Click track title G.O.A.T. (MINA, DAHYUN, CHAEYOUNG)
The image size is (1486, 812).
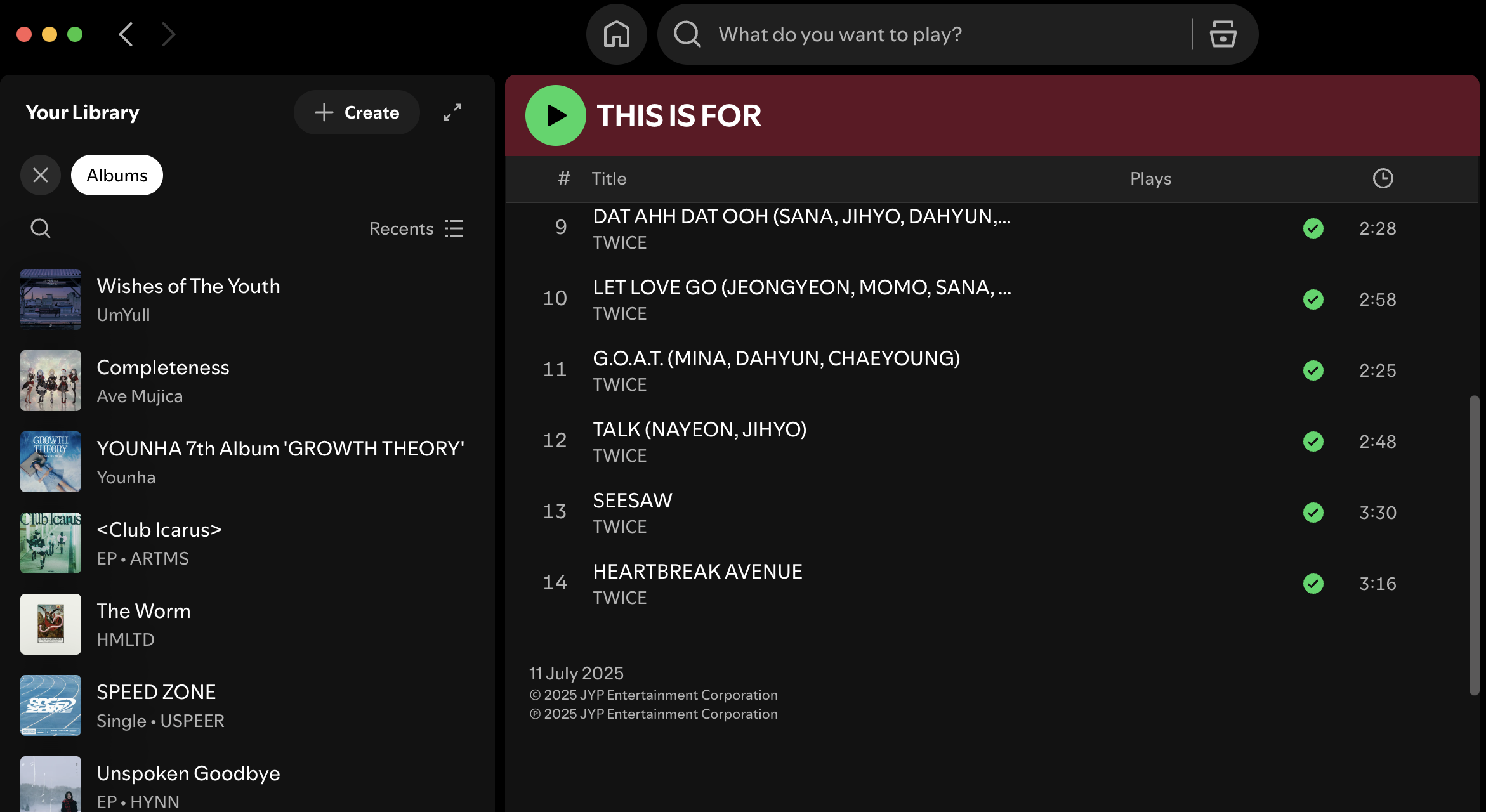(x=777, y=358)
